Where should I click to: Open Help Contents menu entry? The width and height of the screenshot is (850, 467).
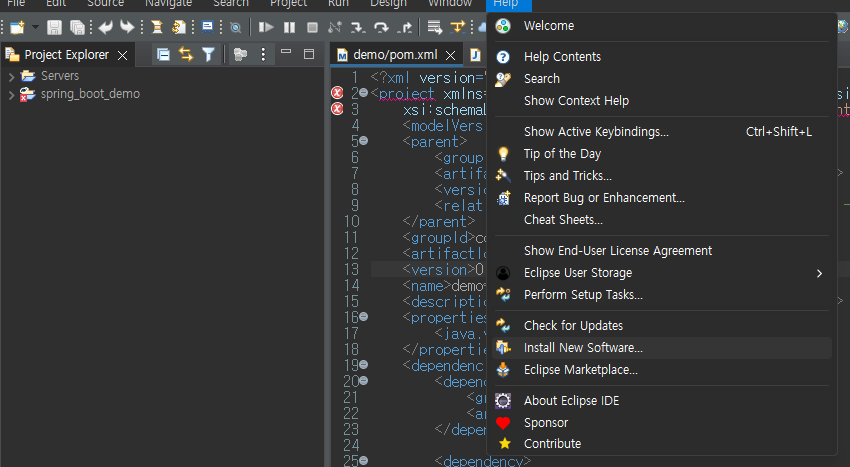click(662, 56)
